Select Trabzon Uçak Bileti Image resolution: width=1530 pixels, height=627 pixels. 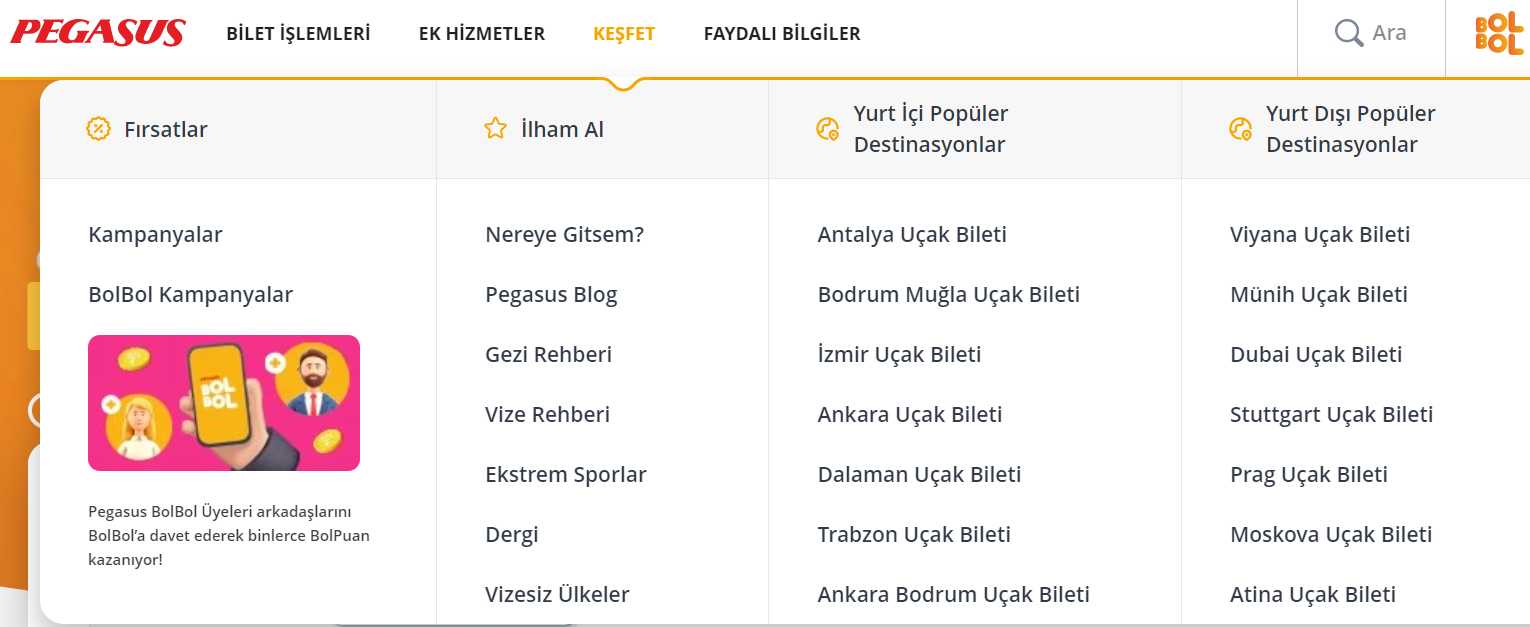pyautogui.click(x=914, y=535)
